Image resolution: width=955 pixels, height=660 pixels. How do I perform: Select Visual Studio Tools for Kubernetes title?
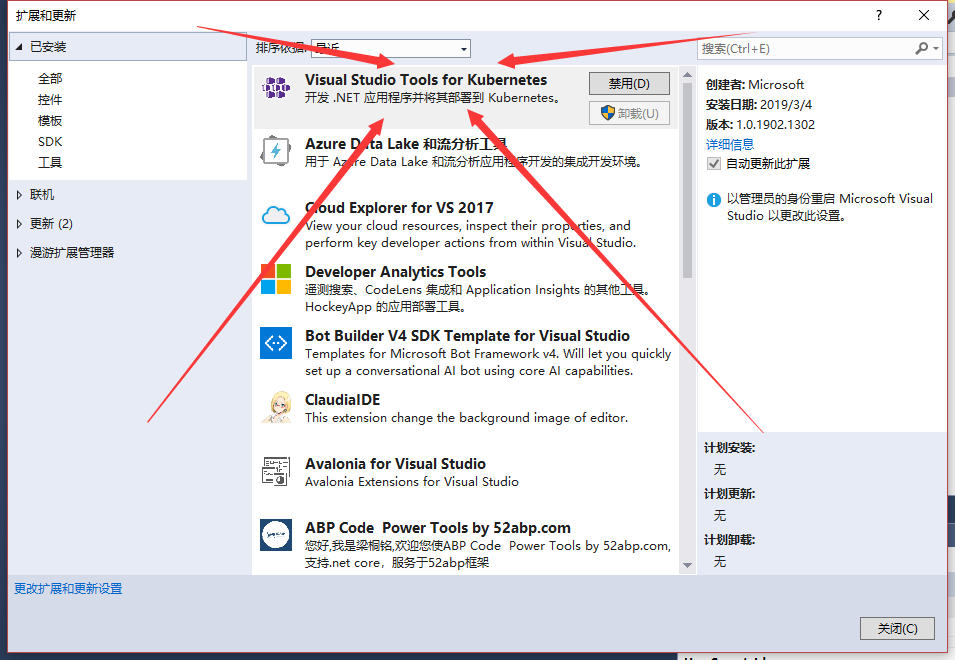pyautogui.click(x=426, y=80)
